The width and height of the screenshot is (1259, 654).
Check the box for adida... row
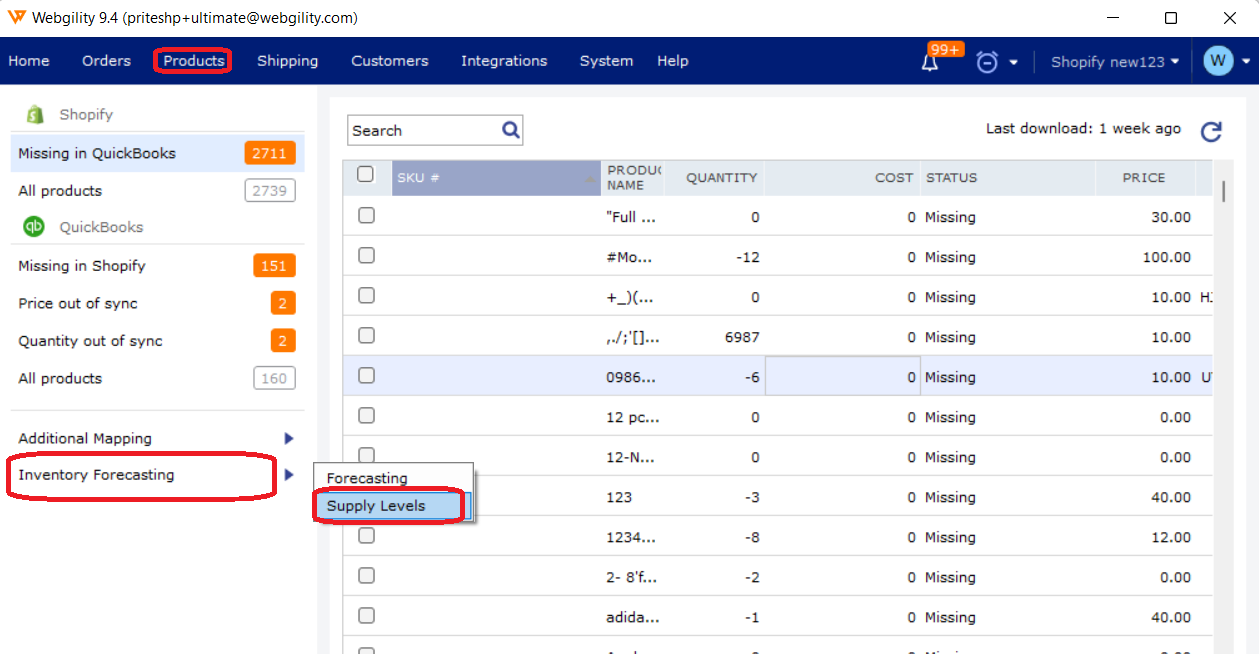click(366, 615)
